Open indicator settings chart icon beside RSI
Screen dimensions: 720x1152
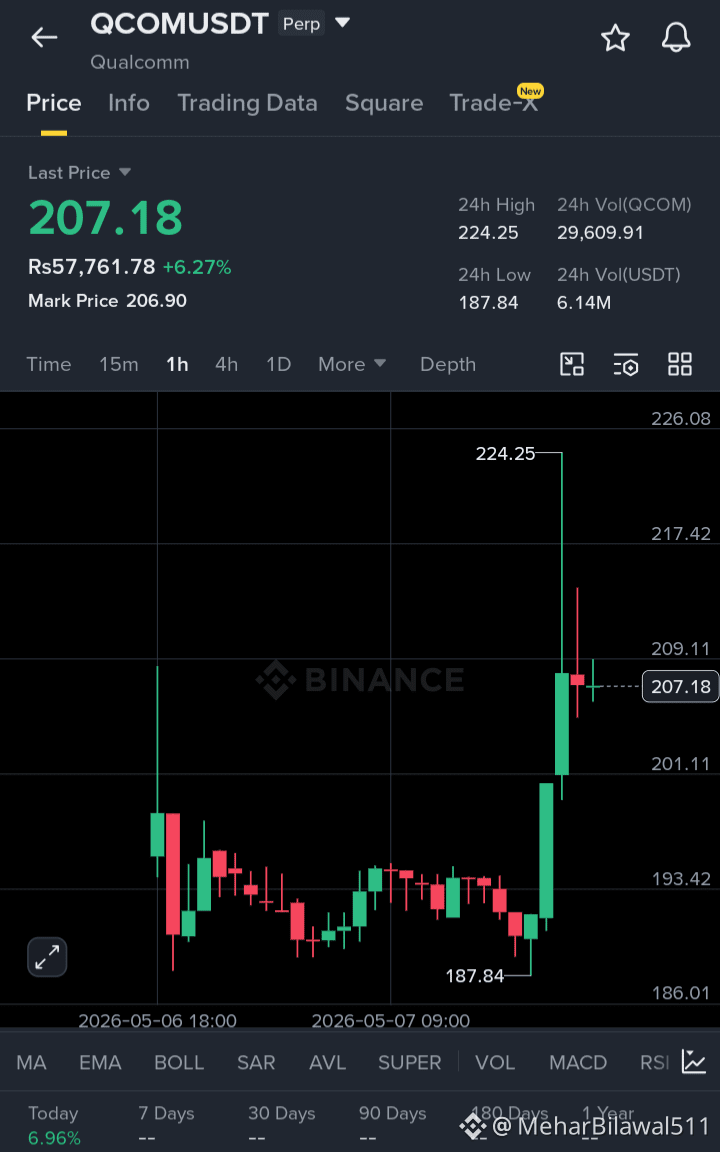click(694, 1062)
